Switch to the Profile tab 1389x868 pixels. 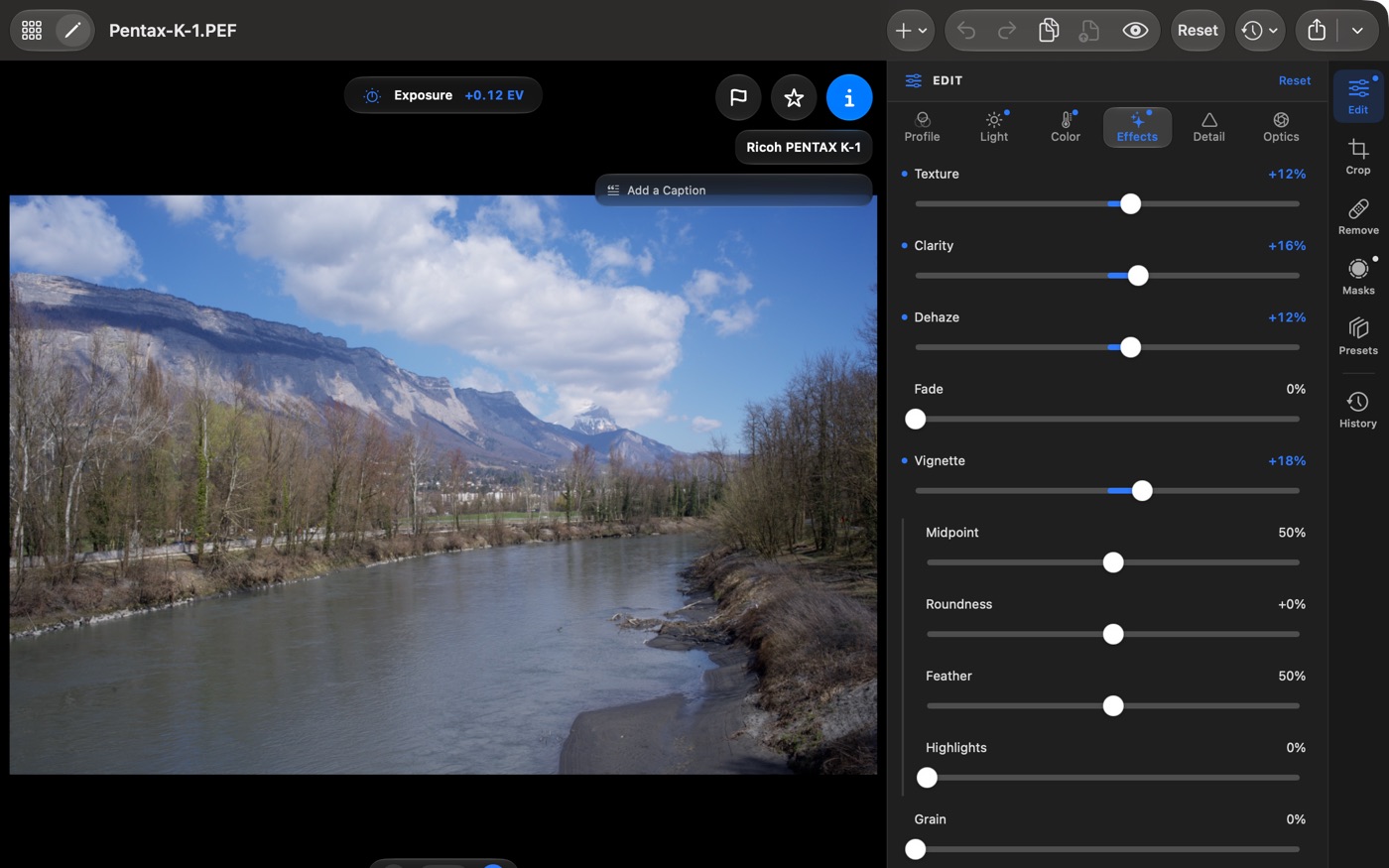coord(922,127)
